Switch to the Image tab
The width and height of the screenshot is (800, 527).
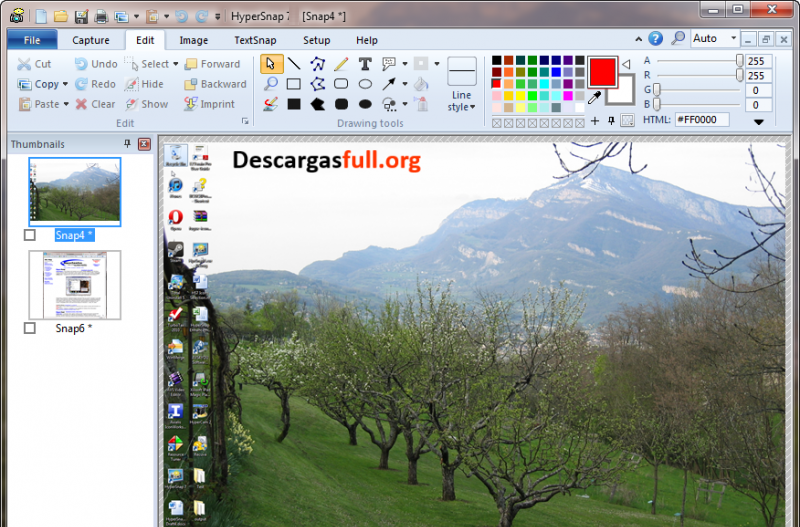193,40
